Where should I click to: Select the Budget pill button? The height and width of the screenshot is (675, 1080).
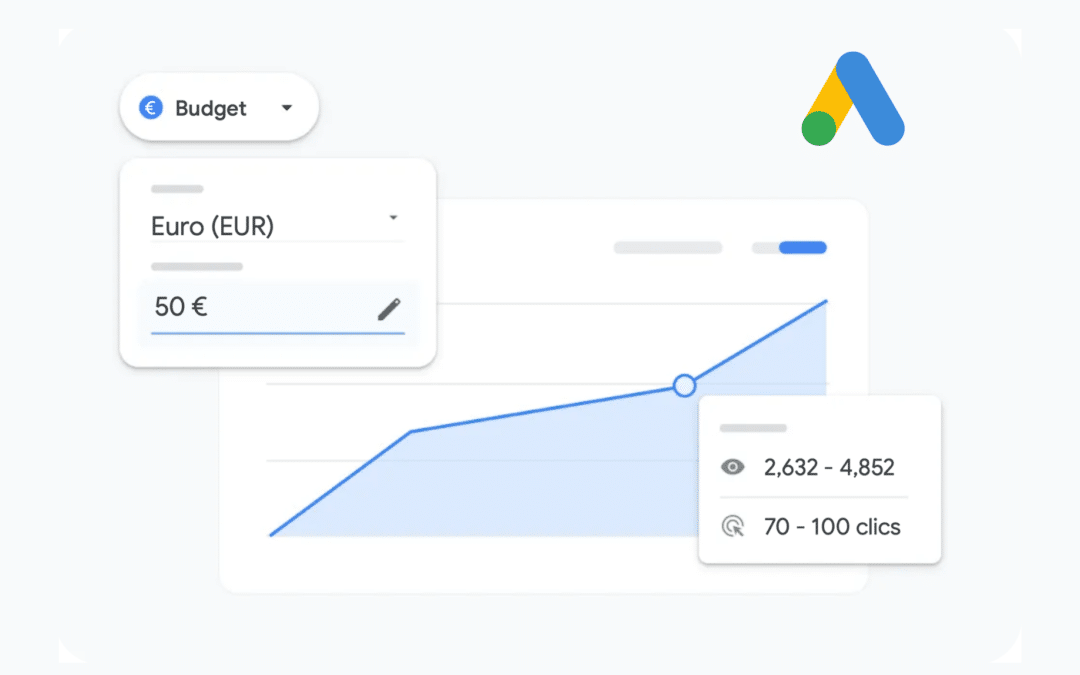219,107
